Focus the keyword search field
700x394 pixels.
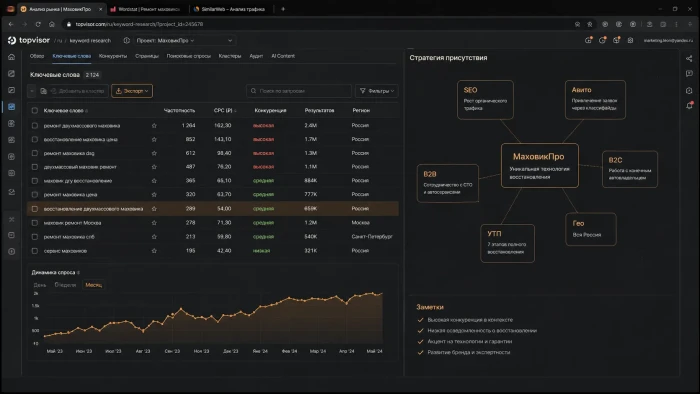click(299, 91)
